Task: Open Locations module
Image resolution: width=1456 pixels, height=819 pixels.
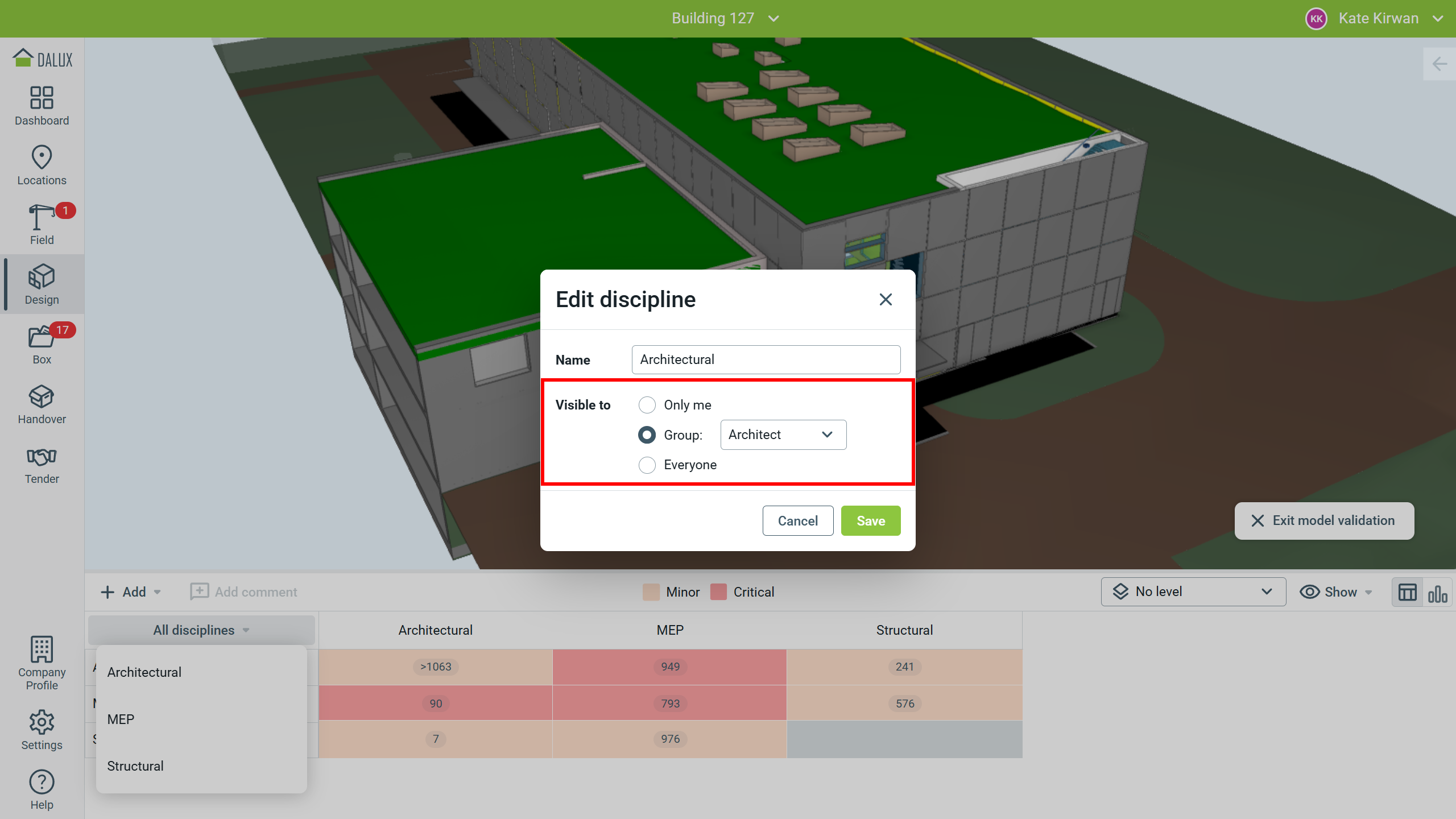Action: [x=42, y=166]
